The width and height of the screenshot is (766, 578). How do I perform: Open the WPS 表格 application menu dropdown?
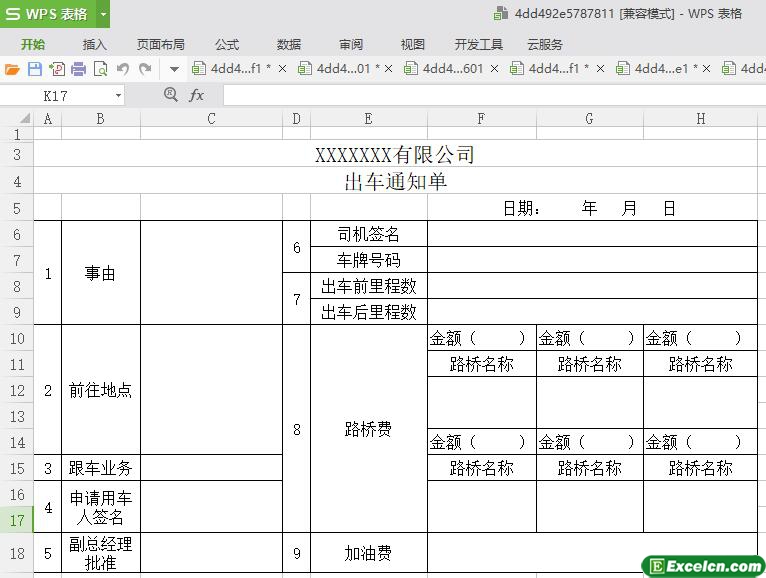pos(103,14)
